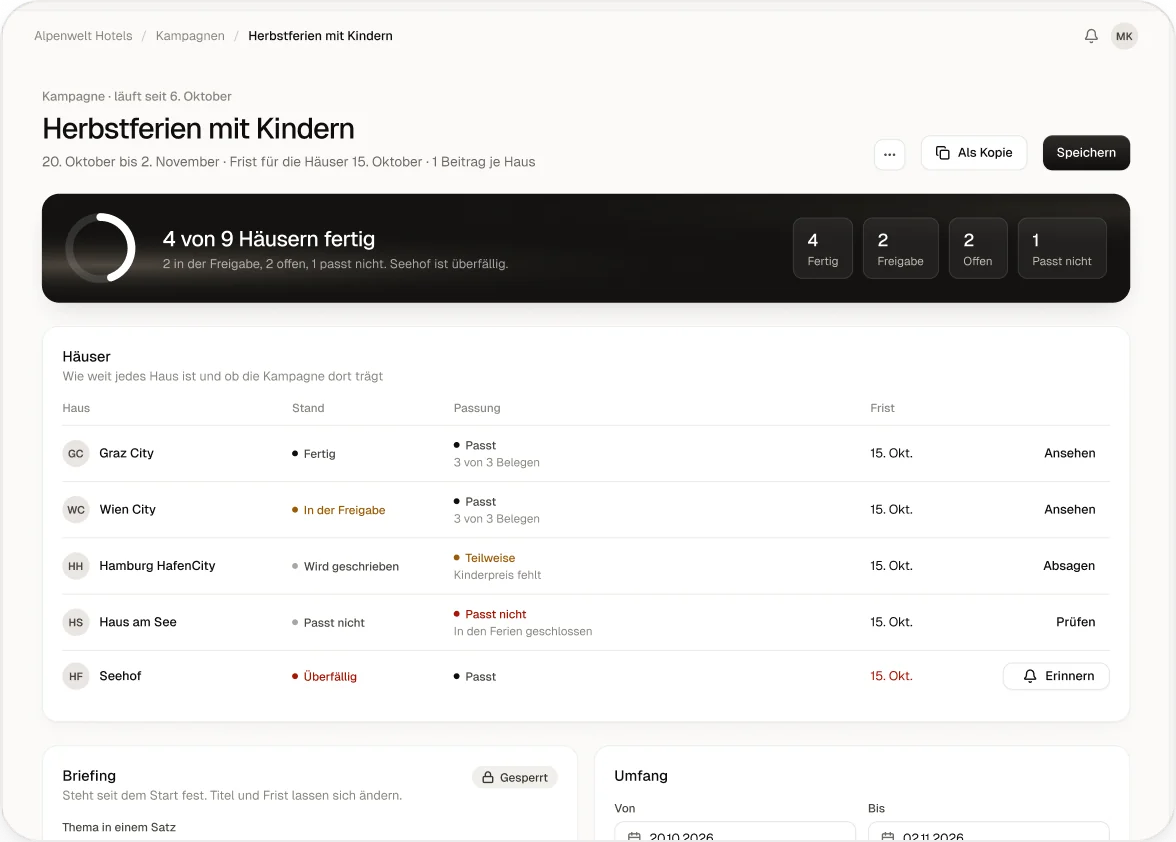Sort by the Frist column header

click(x=882, y=408)
